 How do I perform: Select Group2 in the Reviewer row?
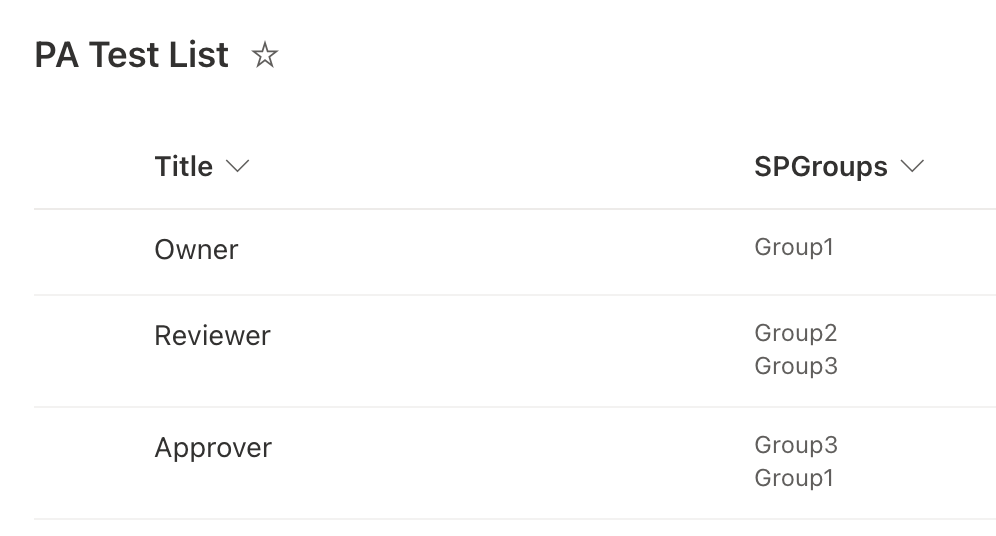[796, 333]
